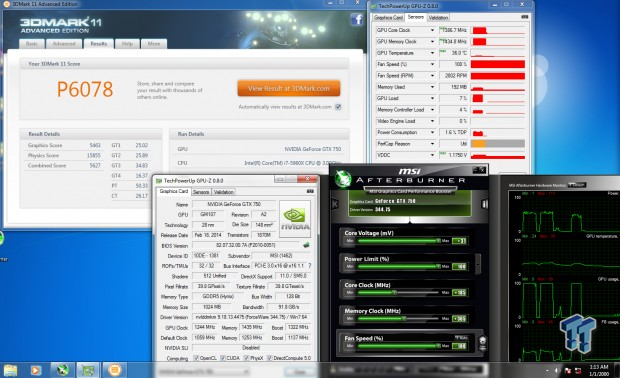Click the P6078 score text
Image resolution: width=620 pixels, height=378 pixels.
pyautogui.click(x=85, y=89)
